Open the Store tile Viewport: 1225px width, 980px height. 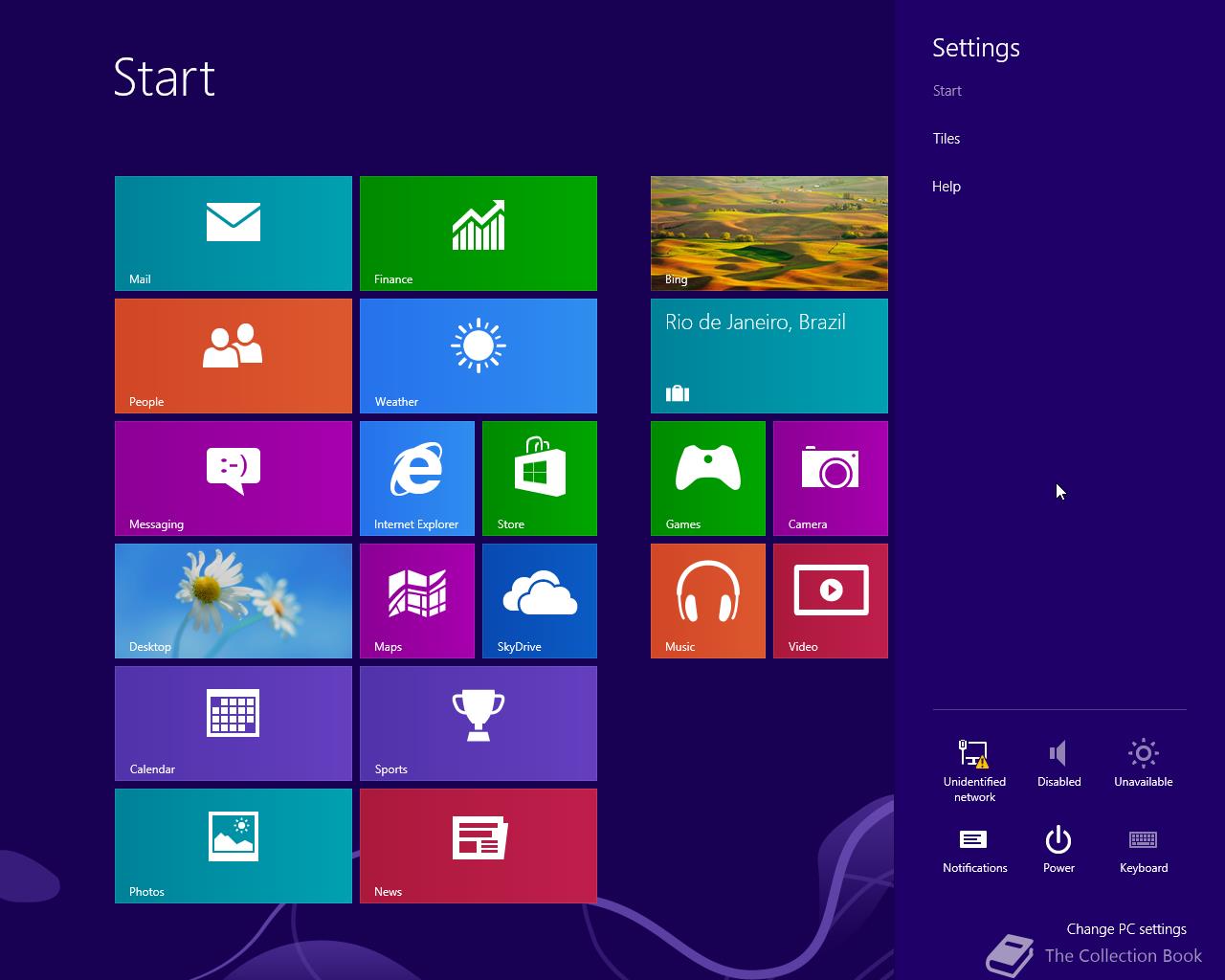coord(540,479)
